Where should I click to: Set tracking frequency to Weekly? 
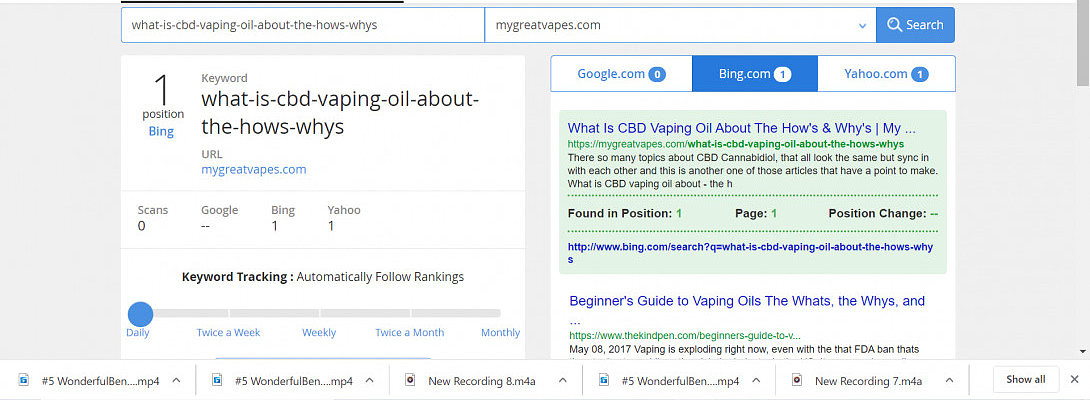click(x=319, y=333)
